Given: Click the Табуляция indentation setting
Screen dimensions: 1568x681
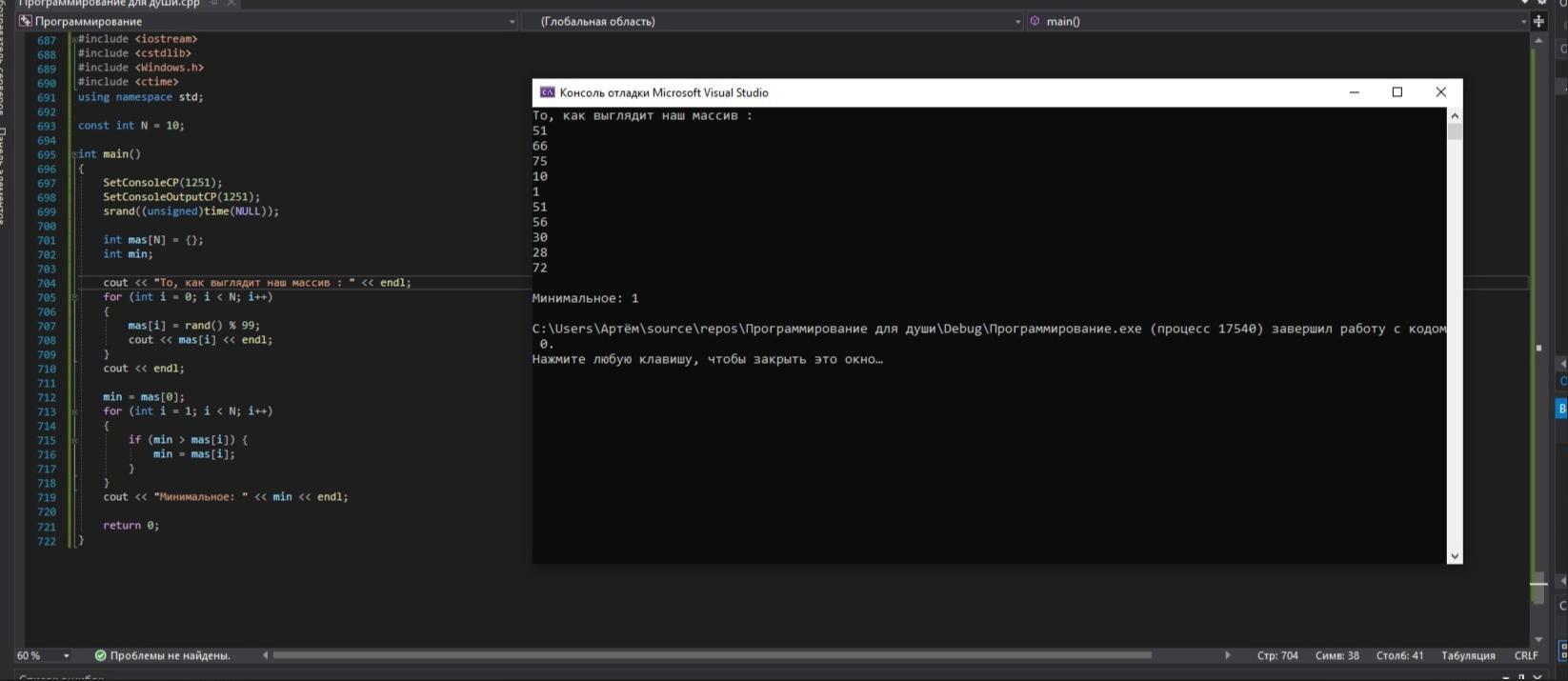Looking at the screenshot, I should pyautogui.click(x=1468, y=655).
